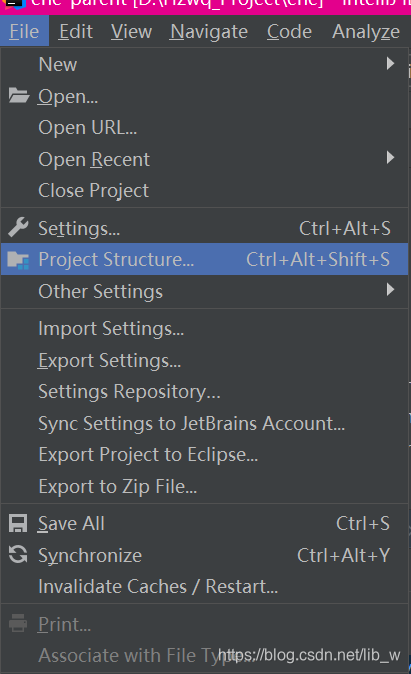Click the folder icon beside Open
The image size is (411, 674).
18,95
